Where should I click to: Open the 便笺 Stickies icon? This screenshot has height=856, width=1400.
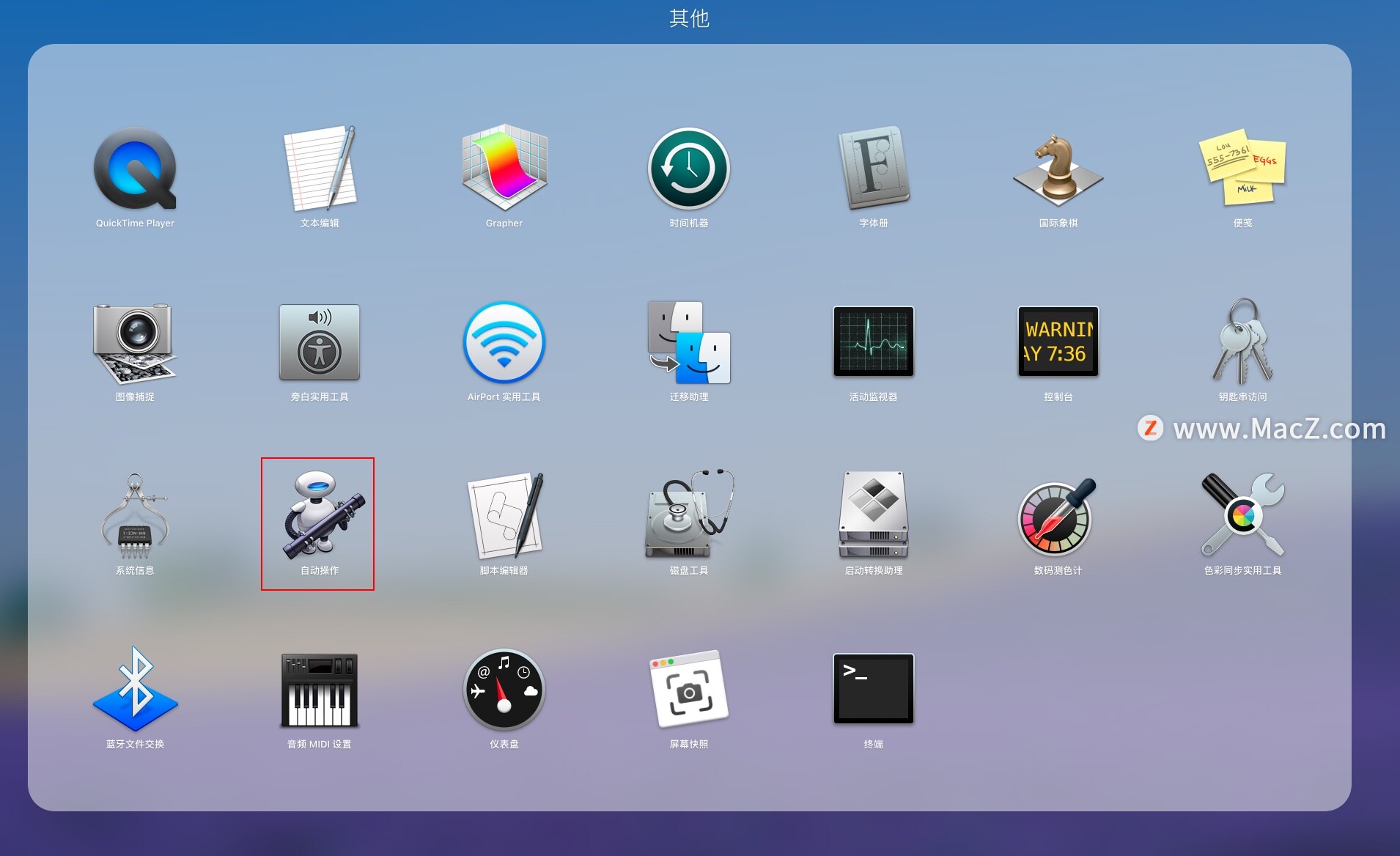[x=1243, y=169]
